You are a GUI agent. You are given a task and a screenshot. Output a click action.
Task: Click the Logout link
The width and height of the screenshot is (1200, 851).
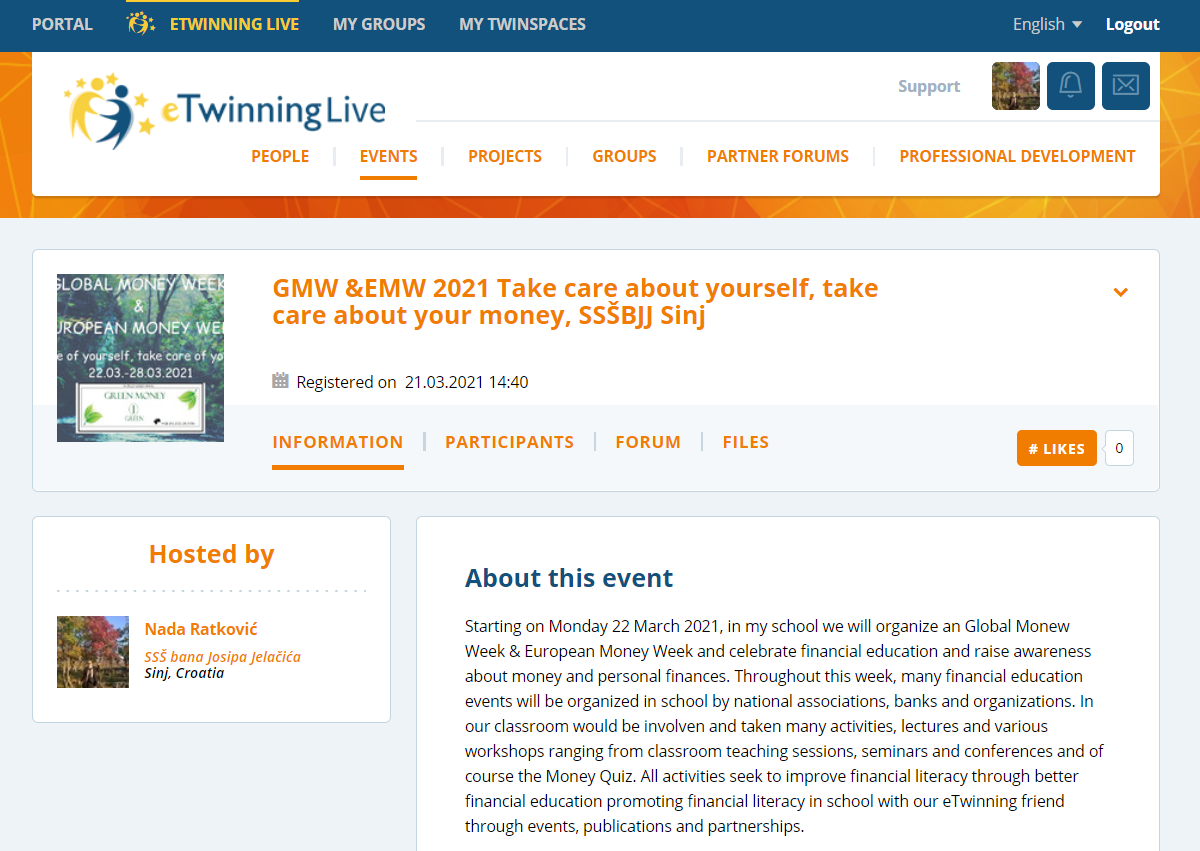pyautogui.click(x=1132, y=24)
